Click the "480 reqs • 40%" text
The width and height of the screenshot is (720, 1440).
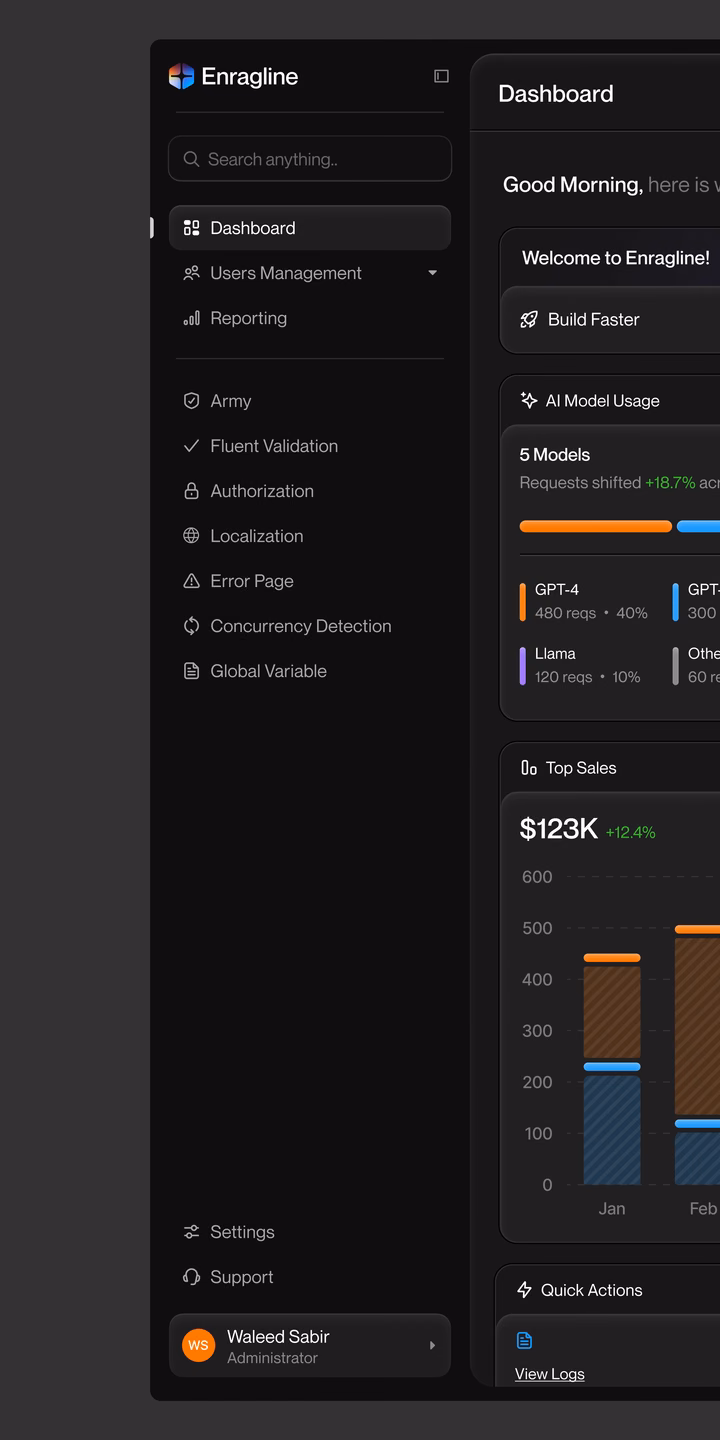click(x=591, y=613)
